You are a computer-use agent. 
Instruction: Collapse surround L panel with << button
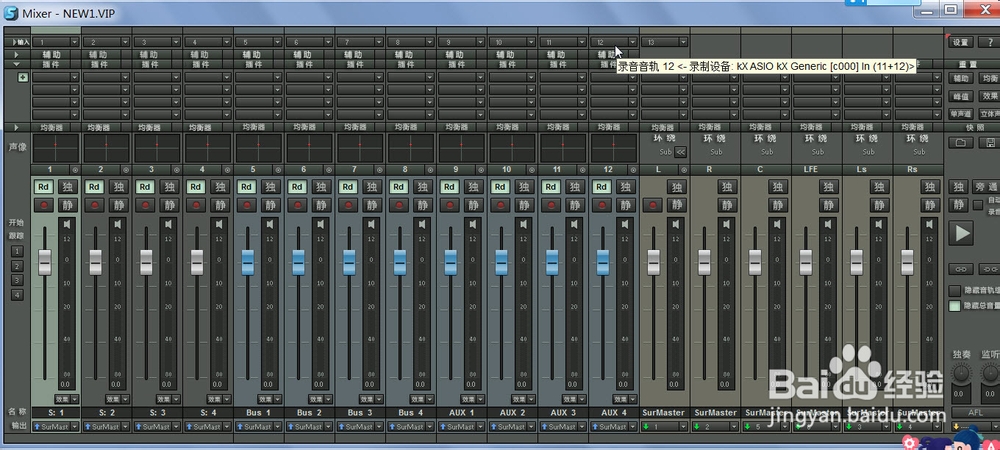click(680, 152)
